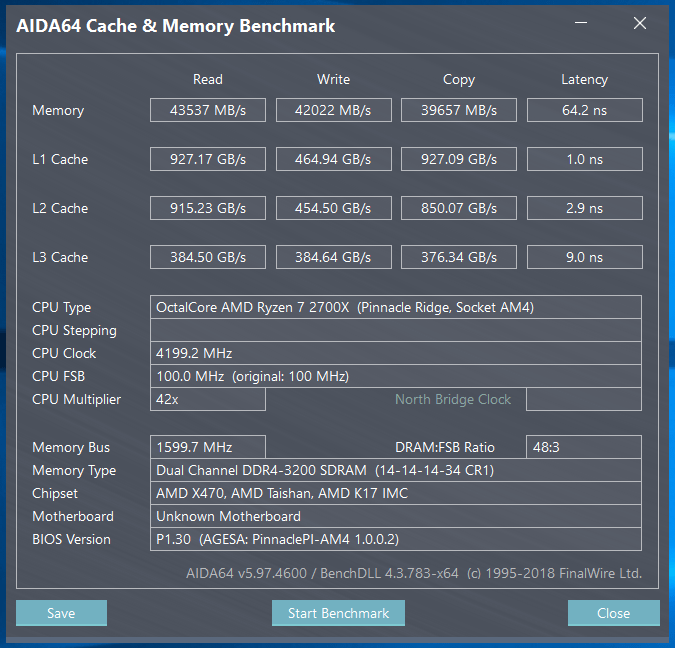
Task: Click the DRAM:FSB Ratio value 48:3
Action: tap(584, 447)
